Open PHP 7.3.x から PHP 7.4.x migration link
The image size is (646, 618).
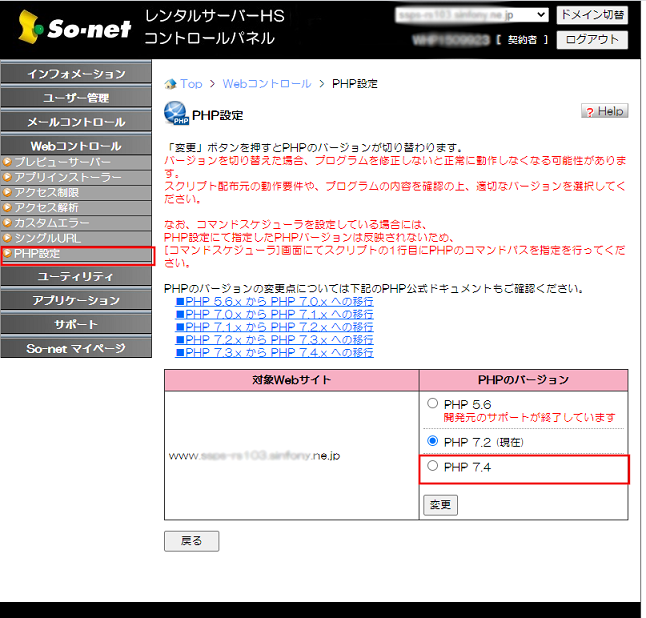[274, 353]
